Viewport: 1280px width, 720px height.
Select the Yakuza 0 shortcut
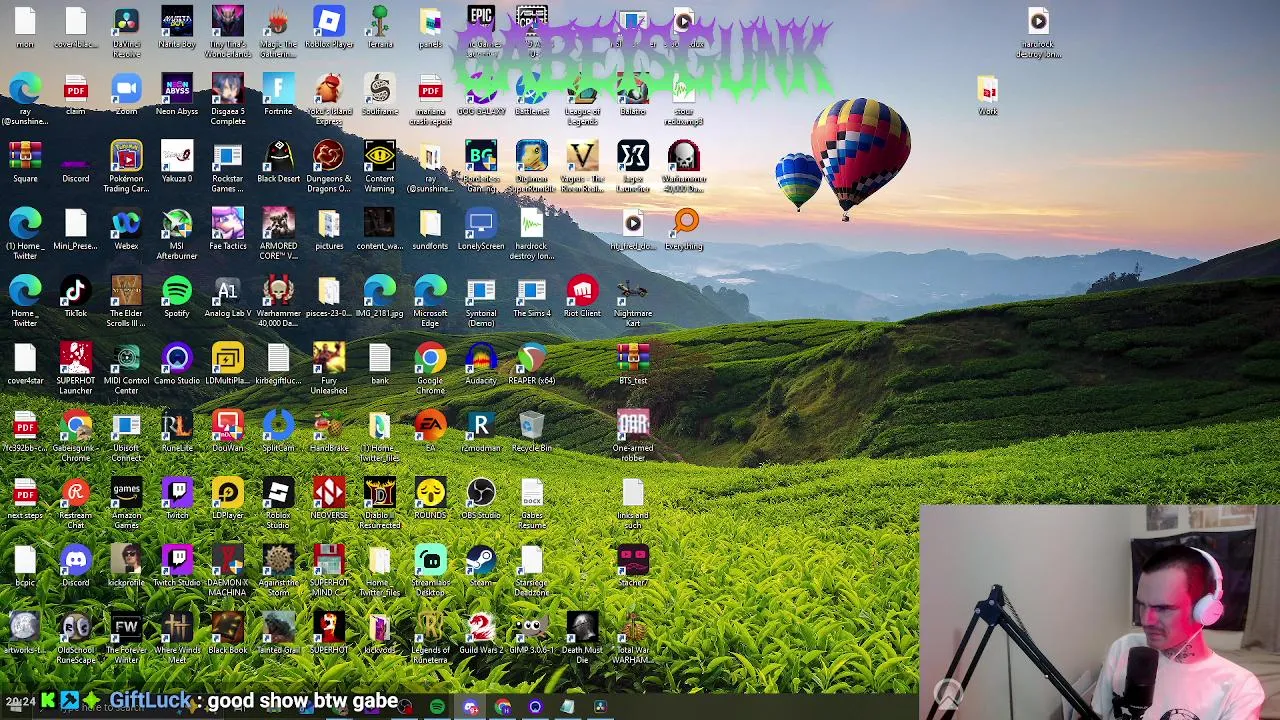[177, 163]
